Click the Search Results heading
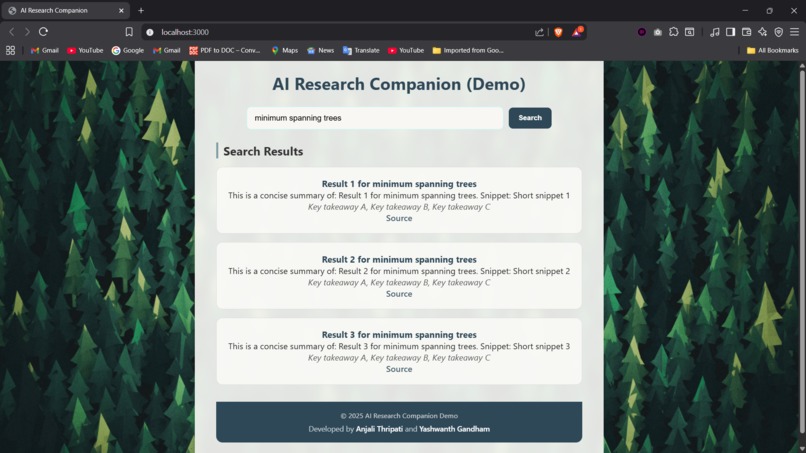The height and width of the screenshot is (453, 806). point(263,151)
